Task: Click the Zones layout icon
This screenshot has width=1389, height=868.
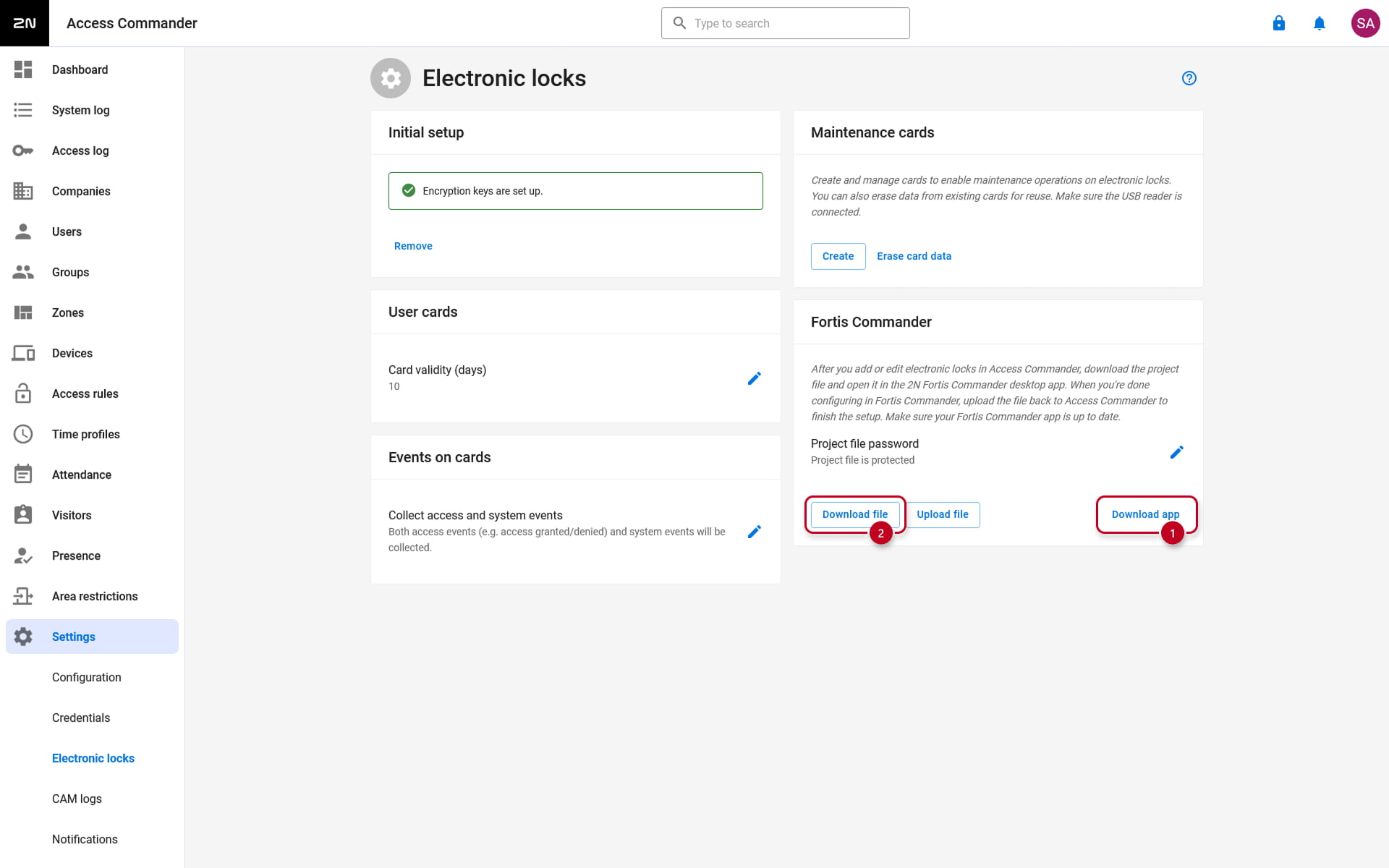Action: (23, 312)
